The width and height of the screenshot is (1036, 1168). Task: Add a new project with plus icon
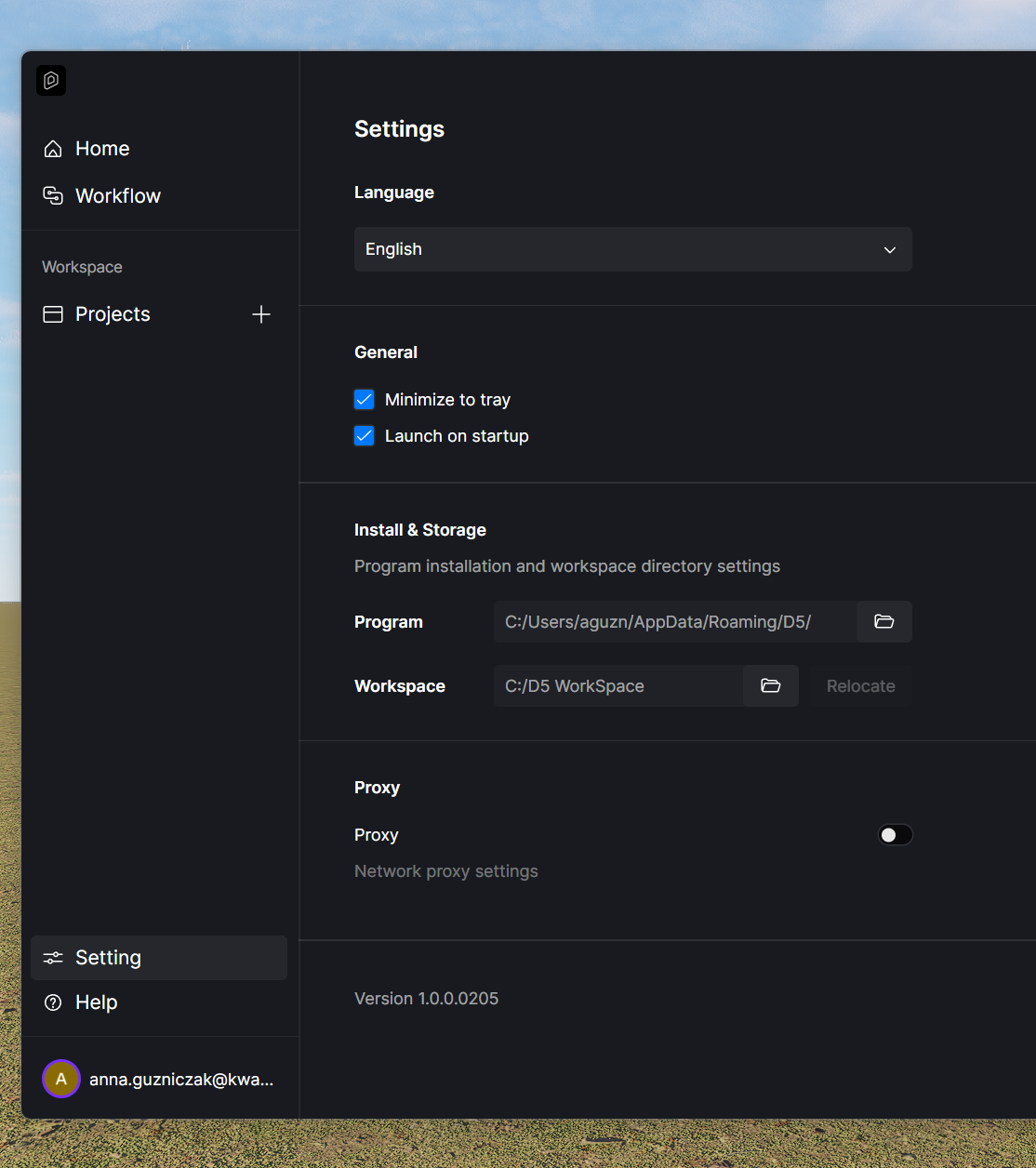click(261, 314)
